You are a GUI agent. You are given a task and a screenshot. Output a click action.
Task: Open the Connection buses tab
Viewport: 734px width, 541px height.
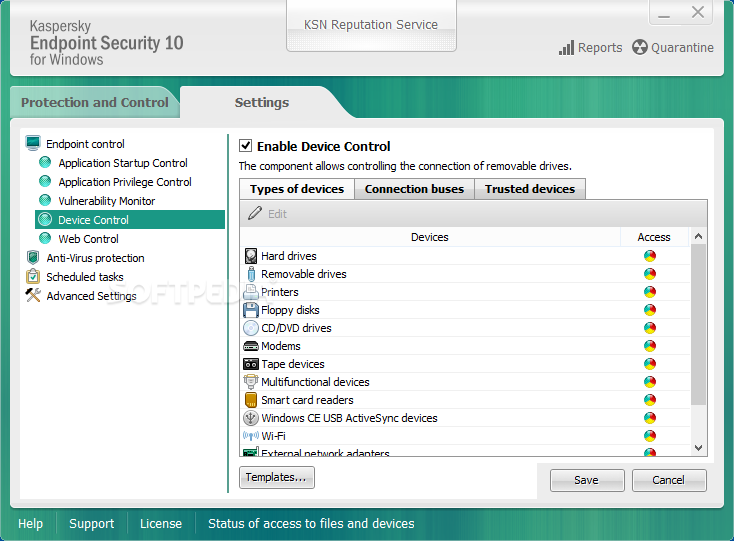point(414,189)
